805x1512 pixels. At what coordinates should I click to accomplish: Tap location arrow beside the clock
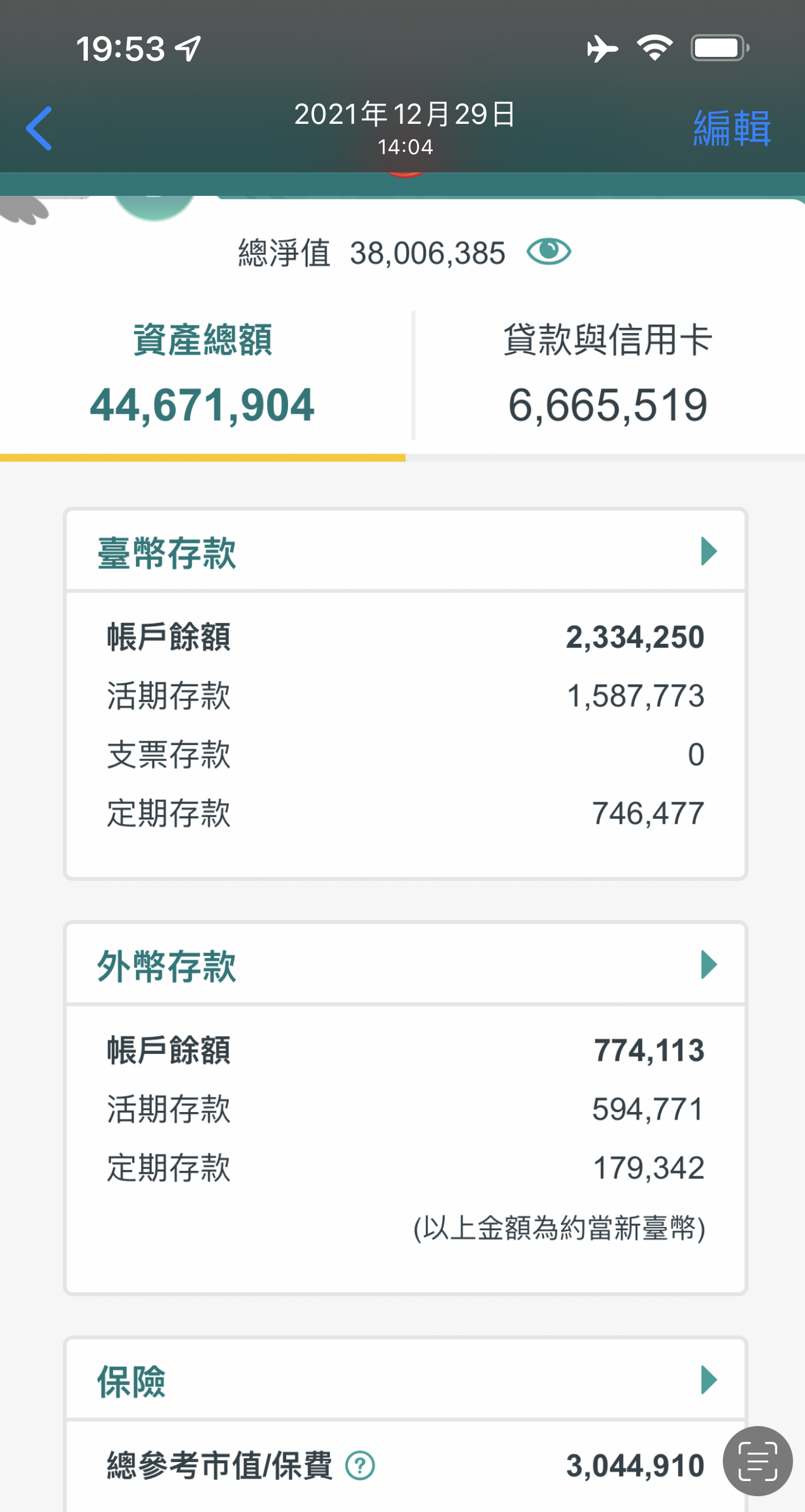(x=188, y=49)
